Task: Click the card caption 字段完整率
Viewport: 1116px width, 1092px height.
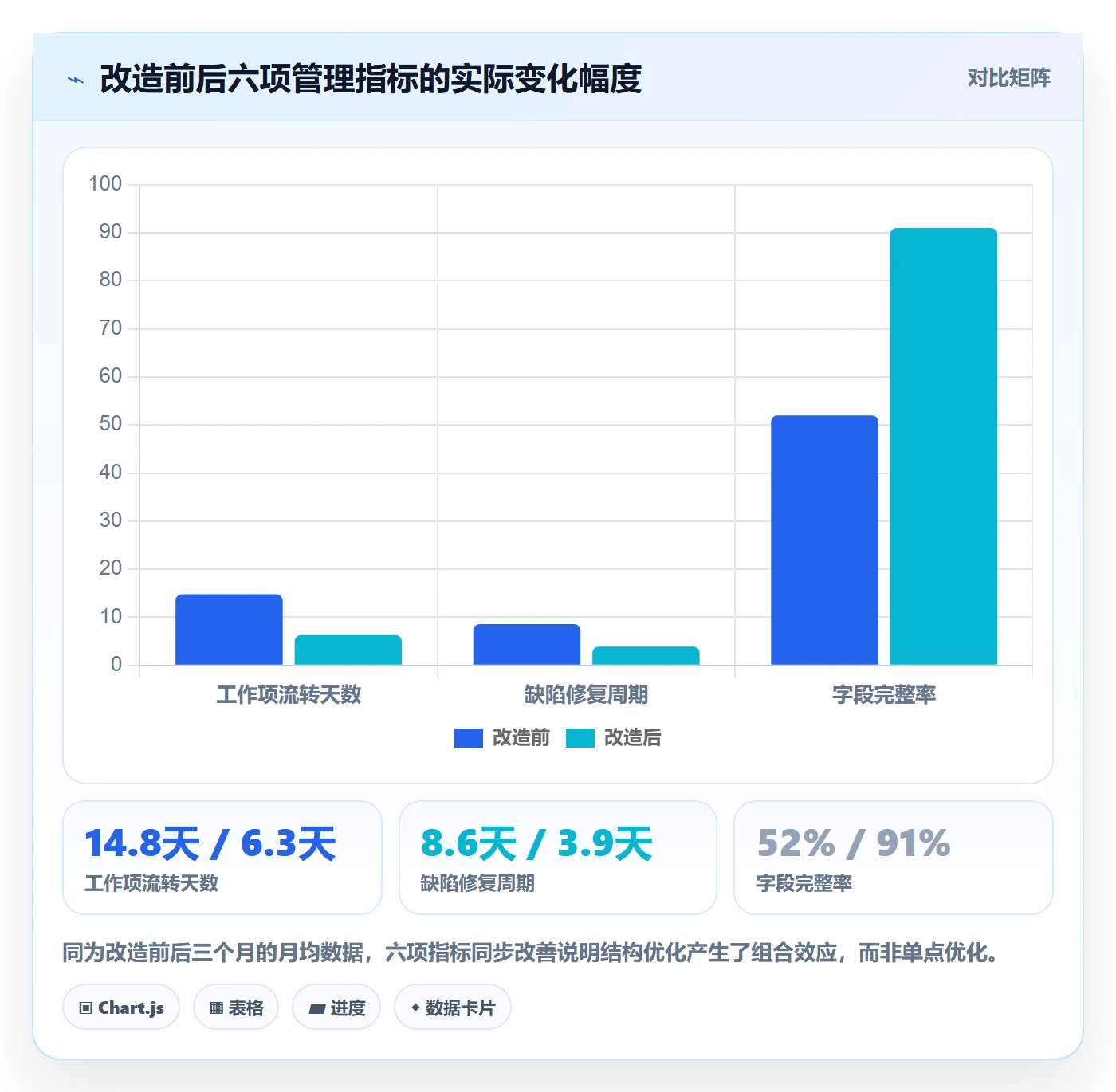Action: click(x=804, y=883)
